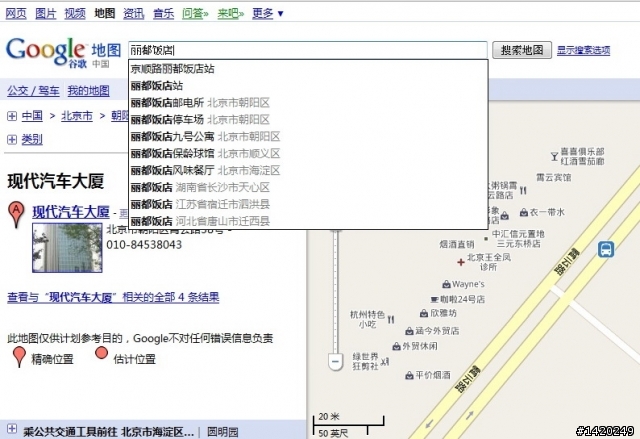Click the 绿世界狂剪社 scissors icon
Viewport: 640px width, 439px height.
[x=384, y=361]
